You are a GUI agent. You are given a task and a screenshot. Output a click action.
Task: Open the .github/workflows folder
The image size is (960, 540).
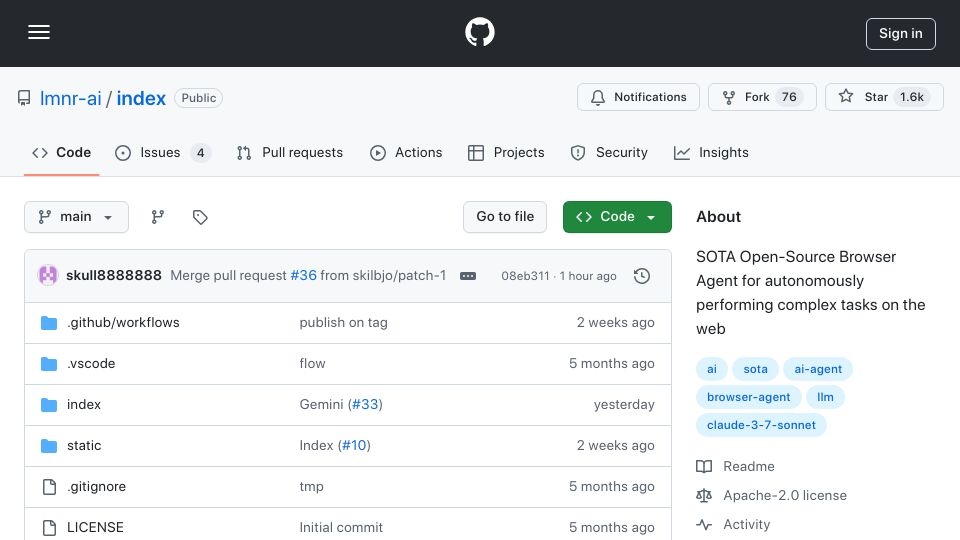click(123, 323)
